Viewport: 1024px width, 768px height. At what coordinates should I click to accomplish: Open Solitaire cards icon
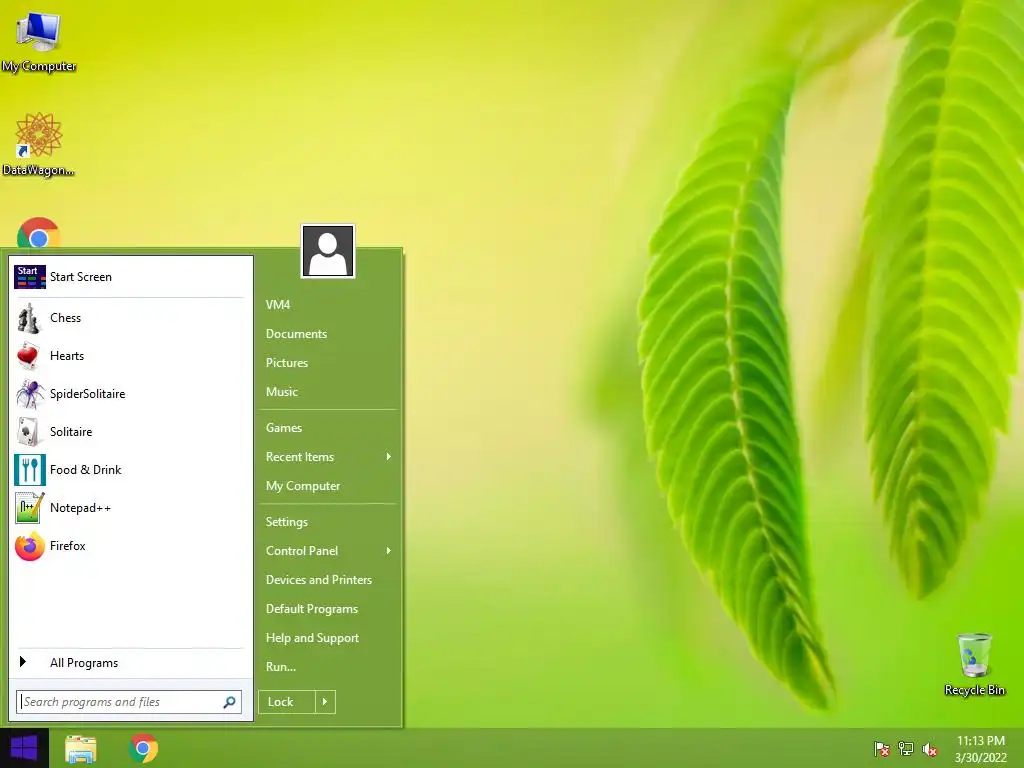click(29, 432)
